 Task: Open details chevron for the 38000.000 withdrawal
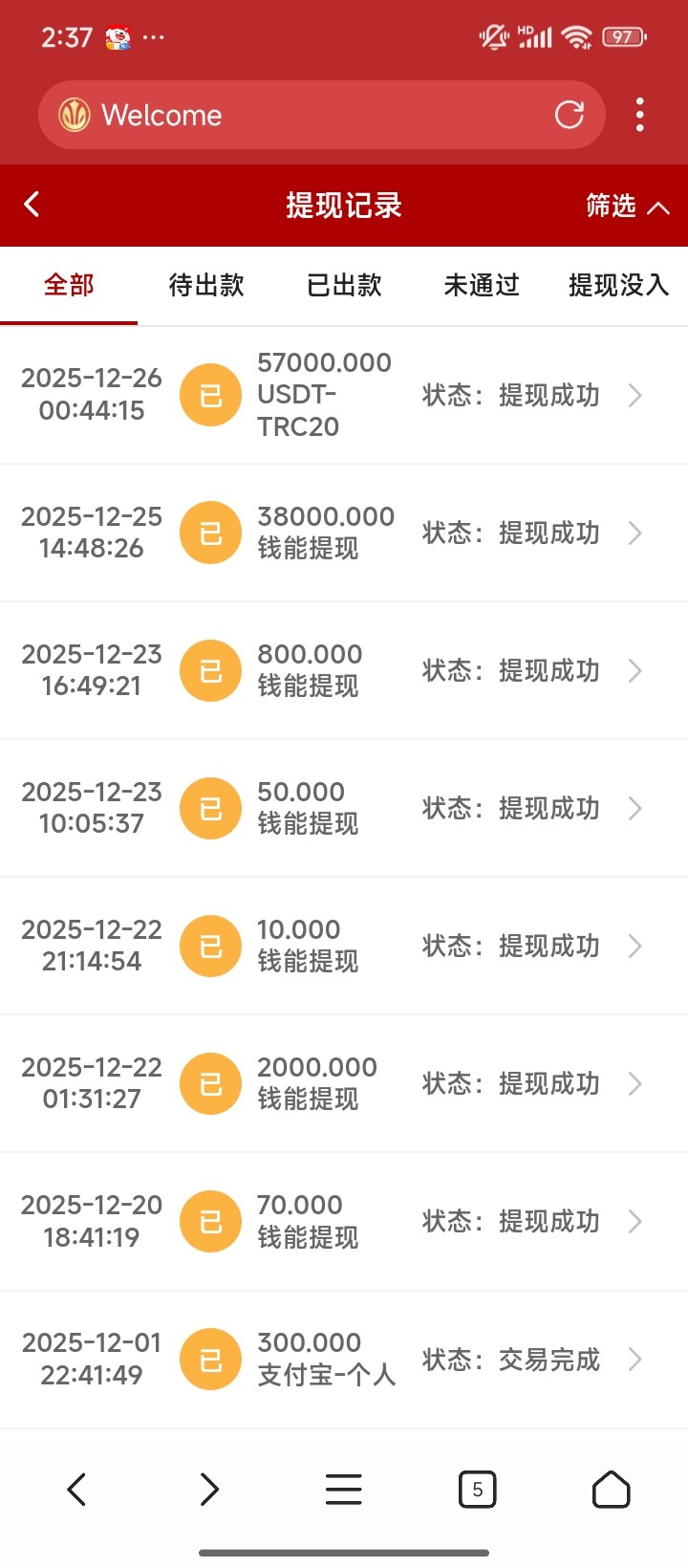634,533
